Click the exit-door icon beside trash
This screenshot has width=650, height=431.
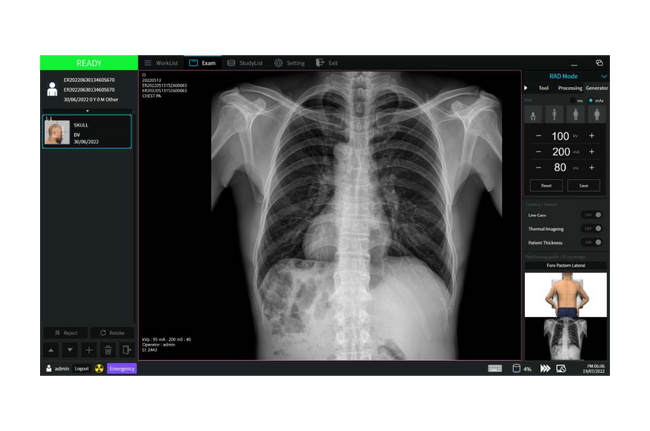126,350
